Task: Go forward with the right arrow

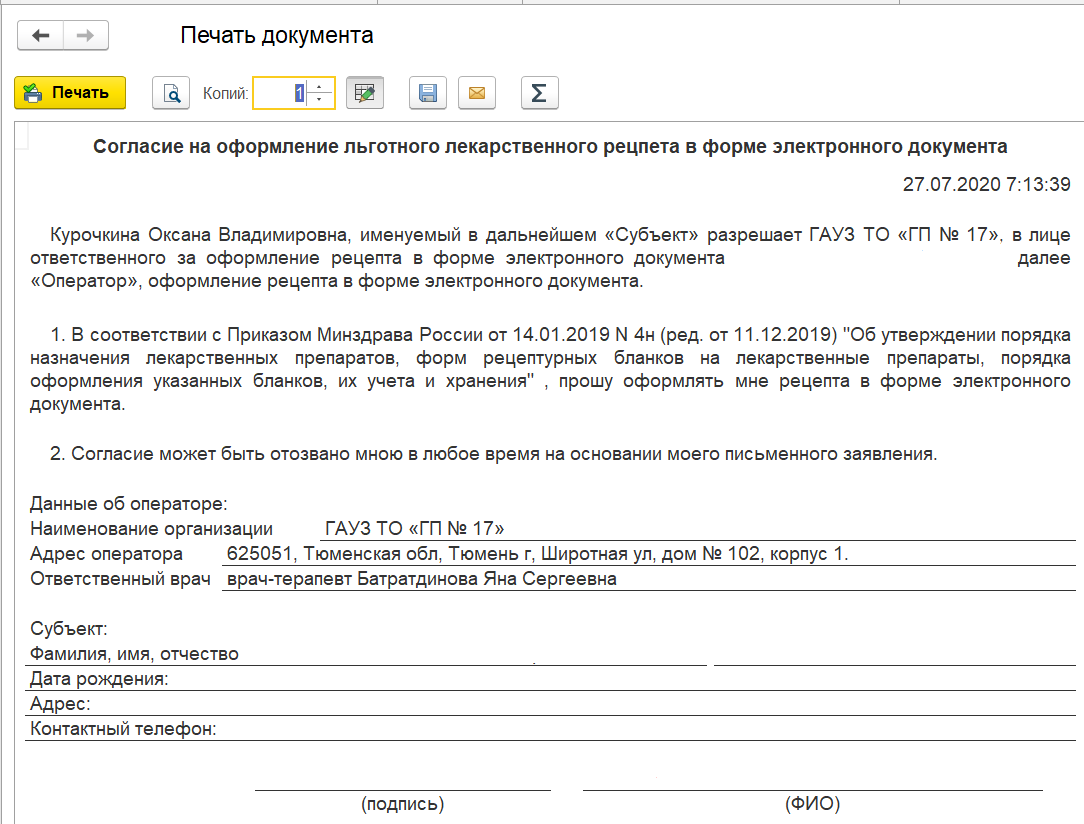Action: pyautogui.click(x=85, y=36)
